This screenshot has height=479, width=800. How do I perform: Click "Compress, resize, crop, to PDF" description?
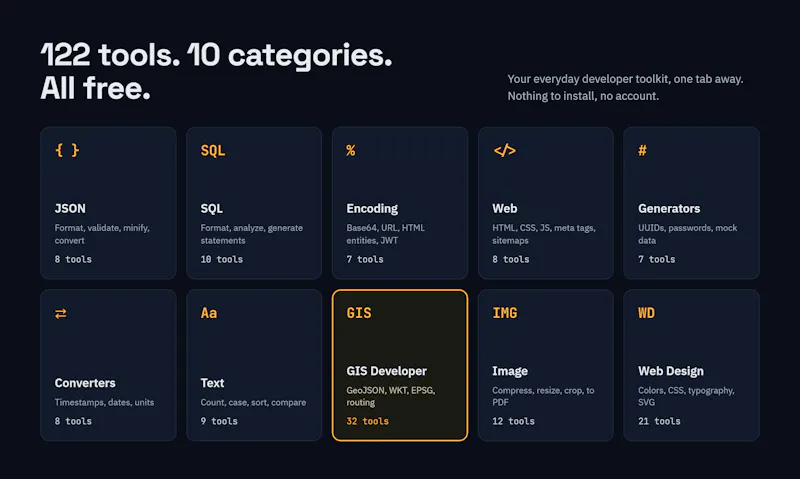click(543, 396)
